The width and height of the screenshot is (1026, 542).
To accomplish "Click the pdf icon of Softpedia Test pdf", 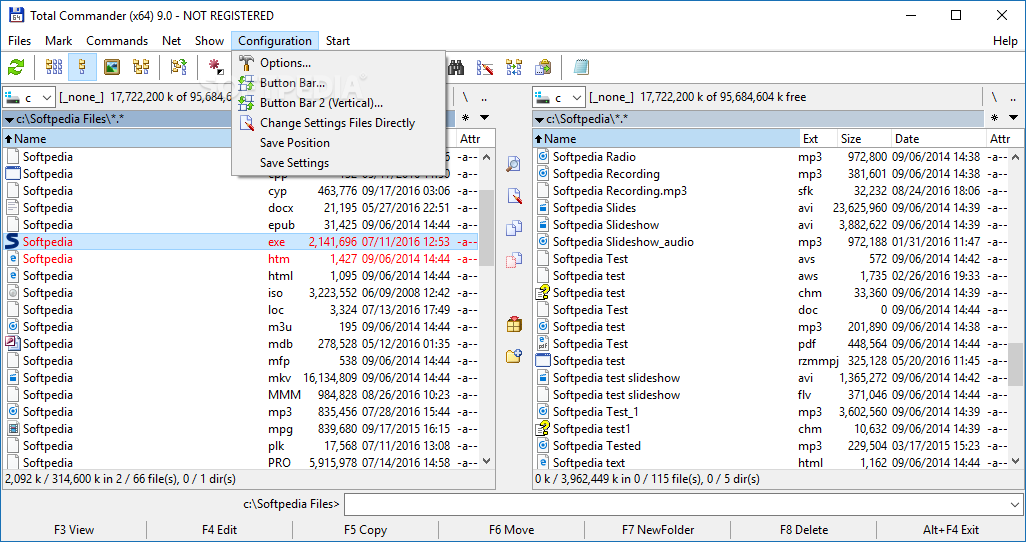I will click(542, 344).
